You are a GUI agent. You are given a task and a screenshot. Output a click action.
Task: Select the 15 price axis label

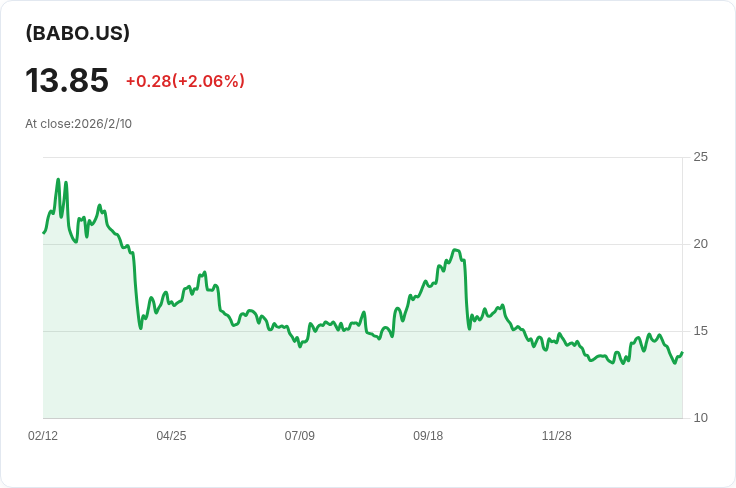700,331
